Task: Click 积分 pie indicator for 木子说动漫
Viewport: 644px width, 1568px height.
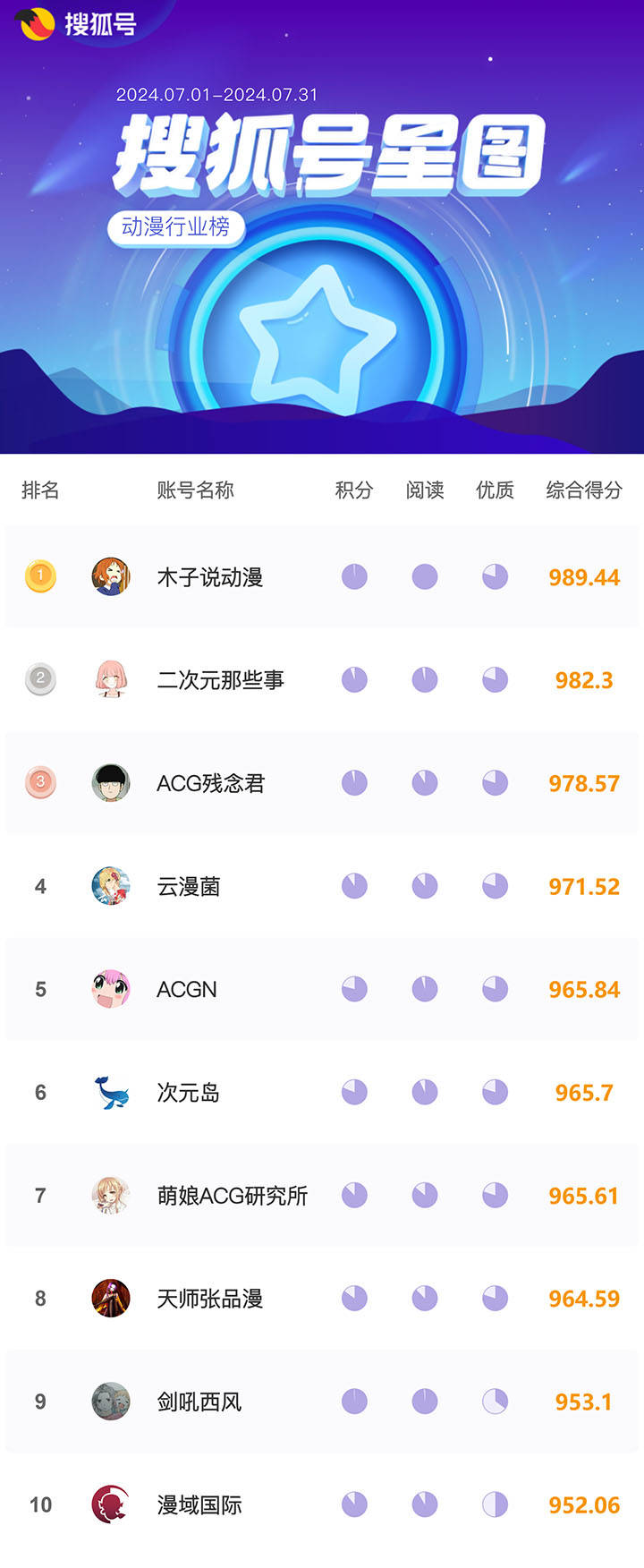Action: (x=354, y=576)
